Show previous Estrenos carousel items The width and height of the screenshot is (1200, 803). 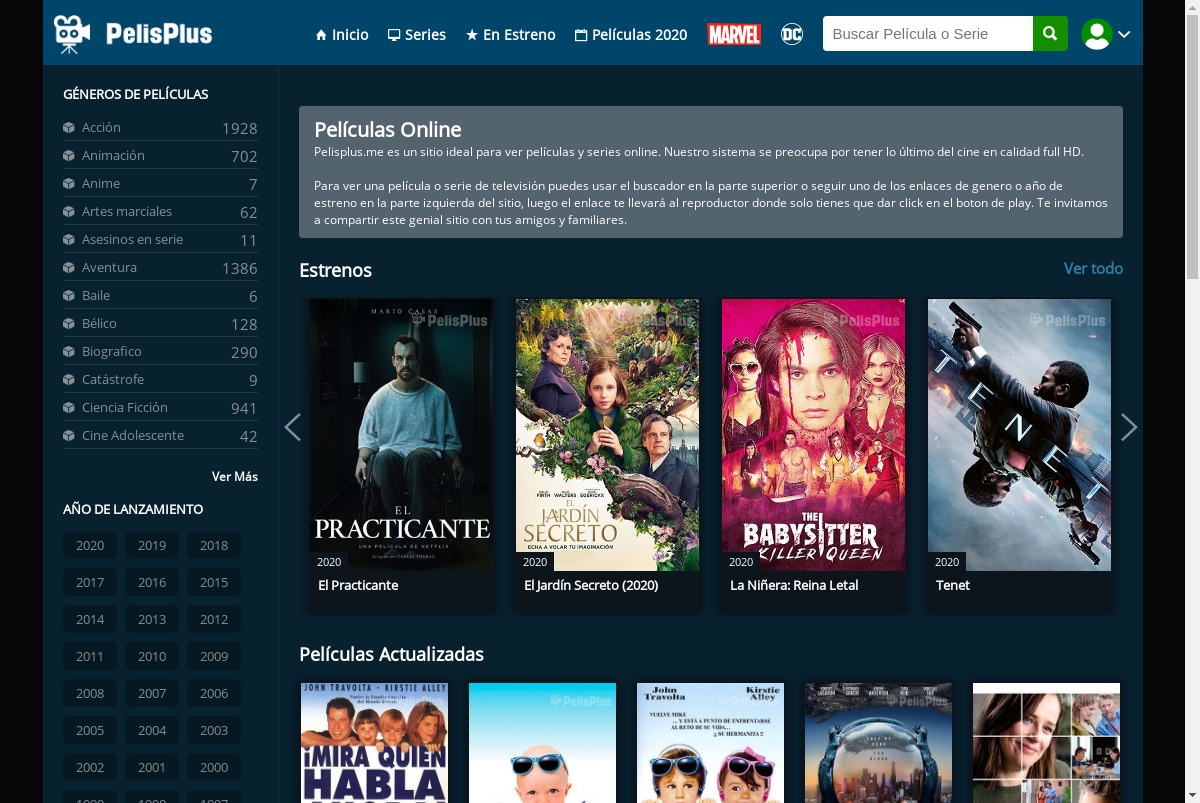tap(292, 427)
